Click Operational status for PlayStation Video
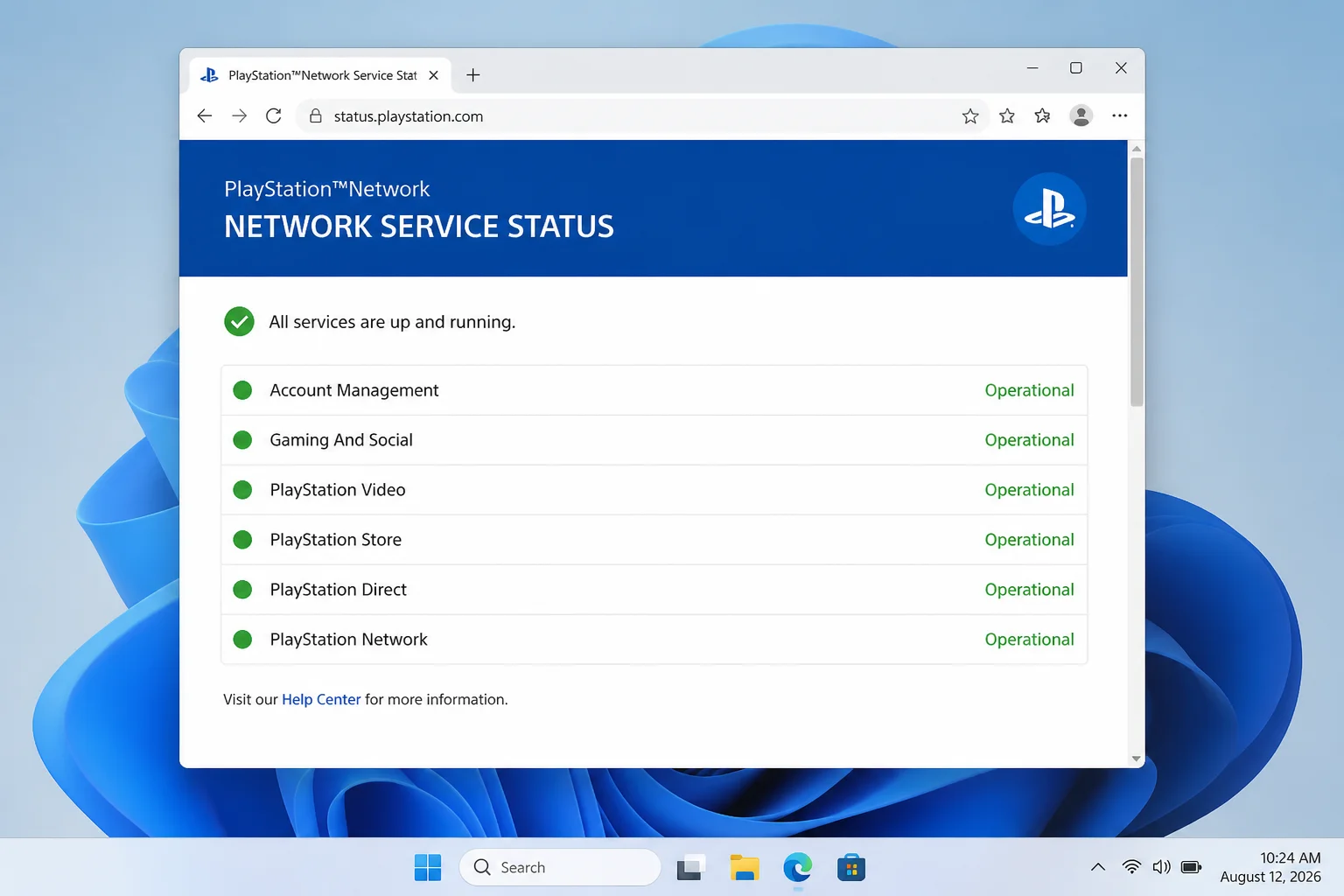 (x=1029, y=490)
